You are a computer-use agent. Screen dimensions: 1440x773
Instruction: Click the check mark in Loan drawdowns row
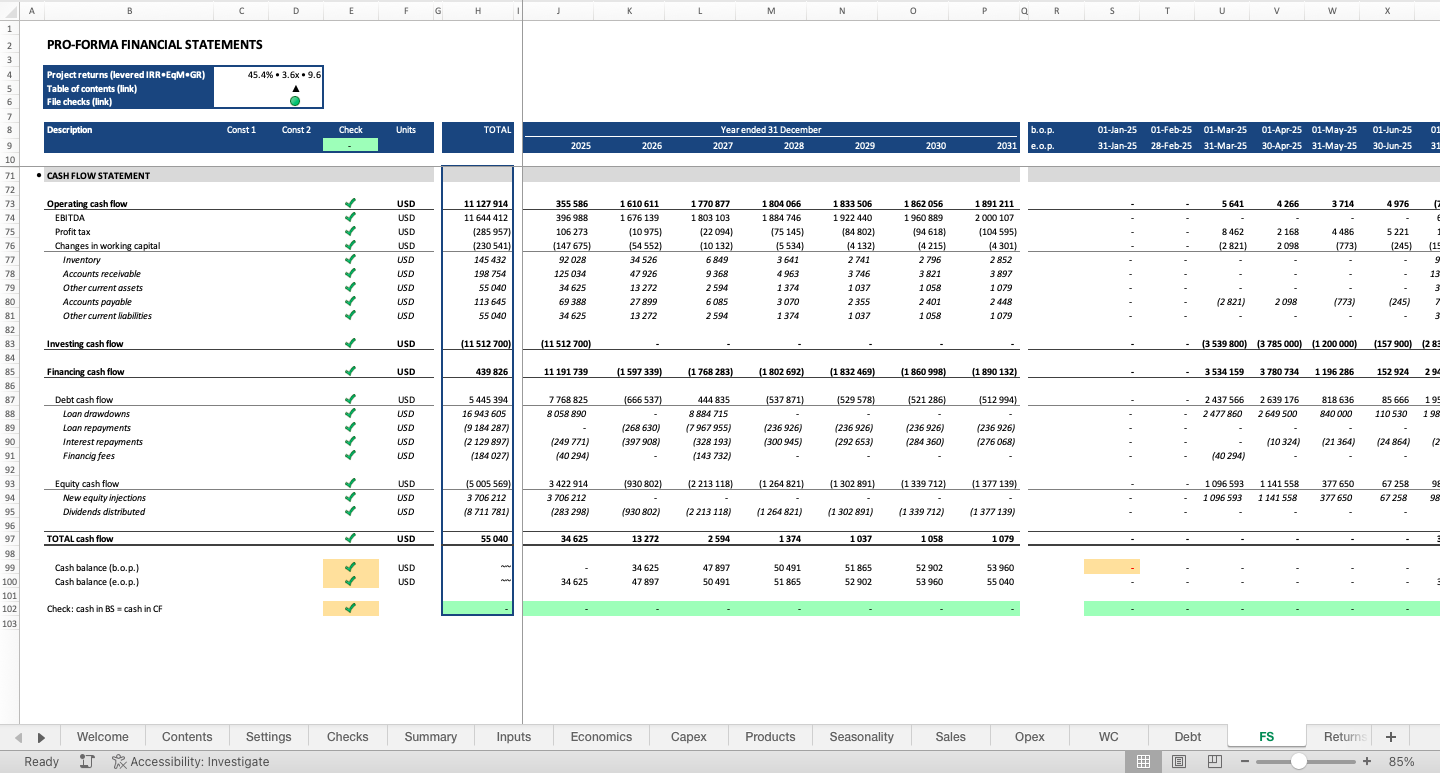[x=350, y=413]
